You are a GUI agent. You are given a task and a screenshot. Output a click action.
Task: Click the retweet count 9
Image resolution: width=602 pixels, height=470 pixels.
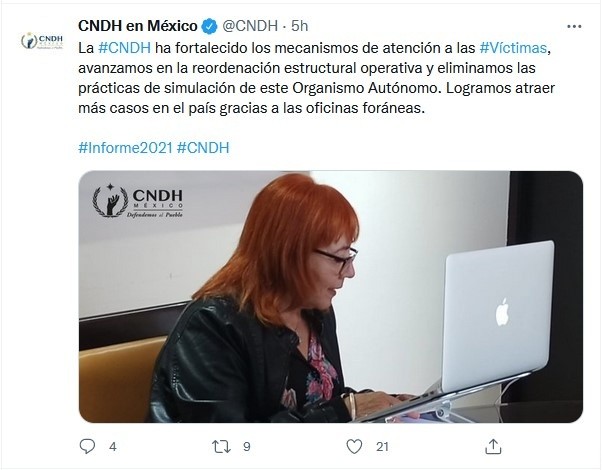pyautogui.click(x=247, y=447)
